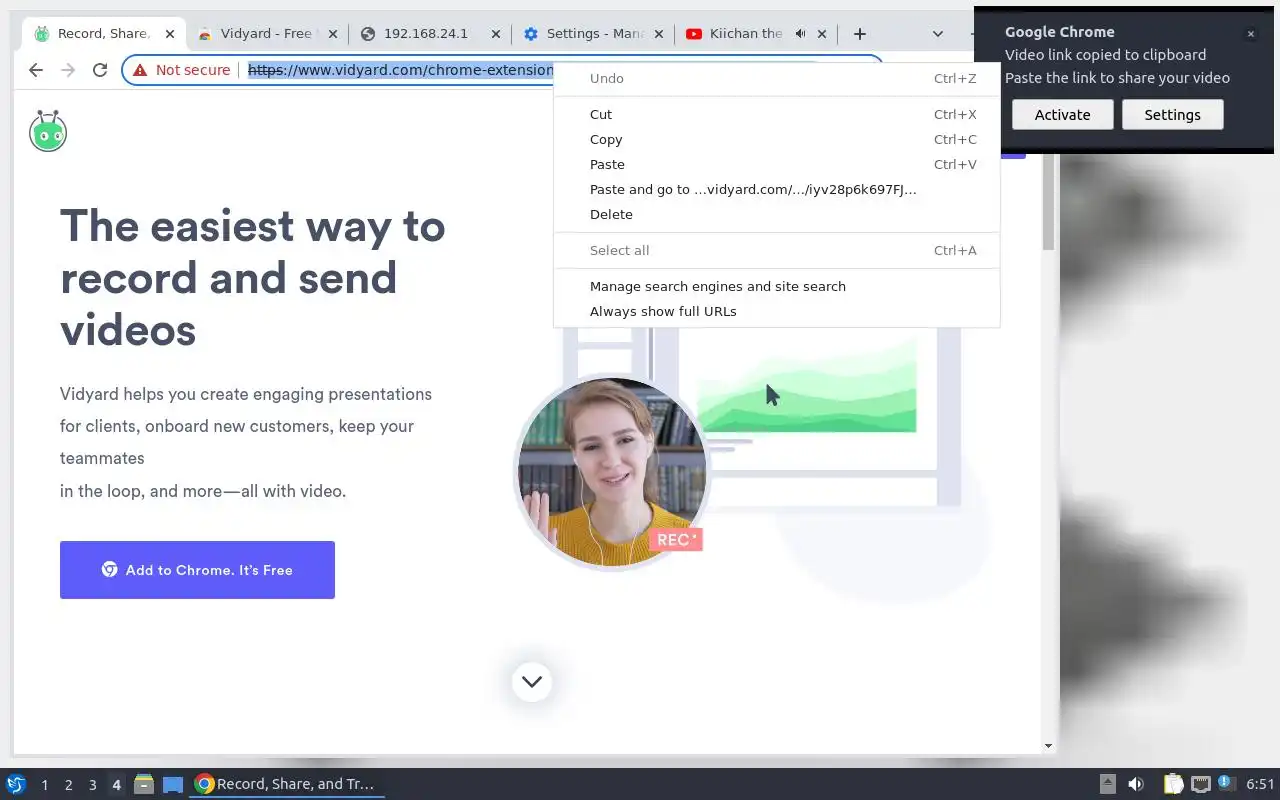The width and height of the screenshot is (1280, 800).
Task: Choose Delete from the context menu
Action: 776,214
